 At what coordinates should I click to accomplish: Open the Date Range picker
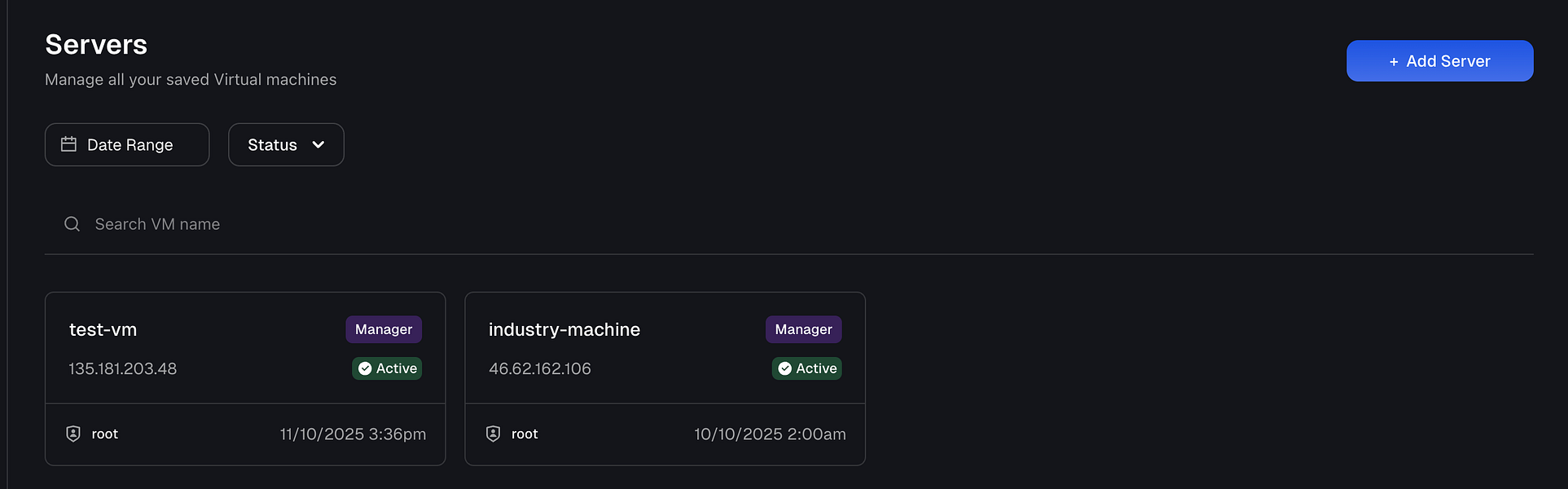(x=127, y=144)
